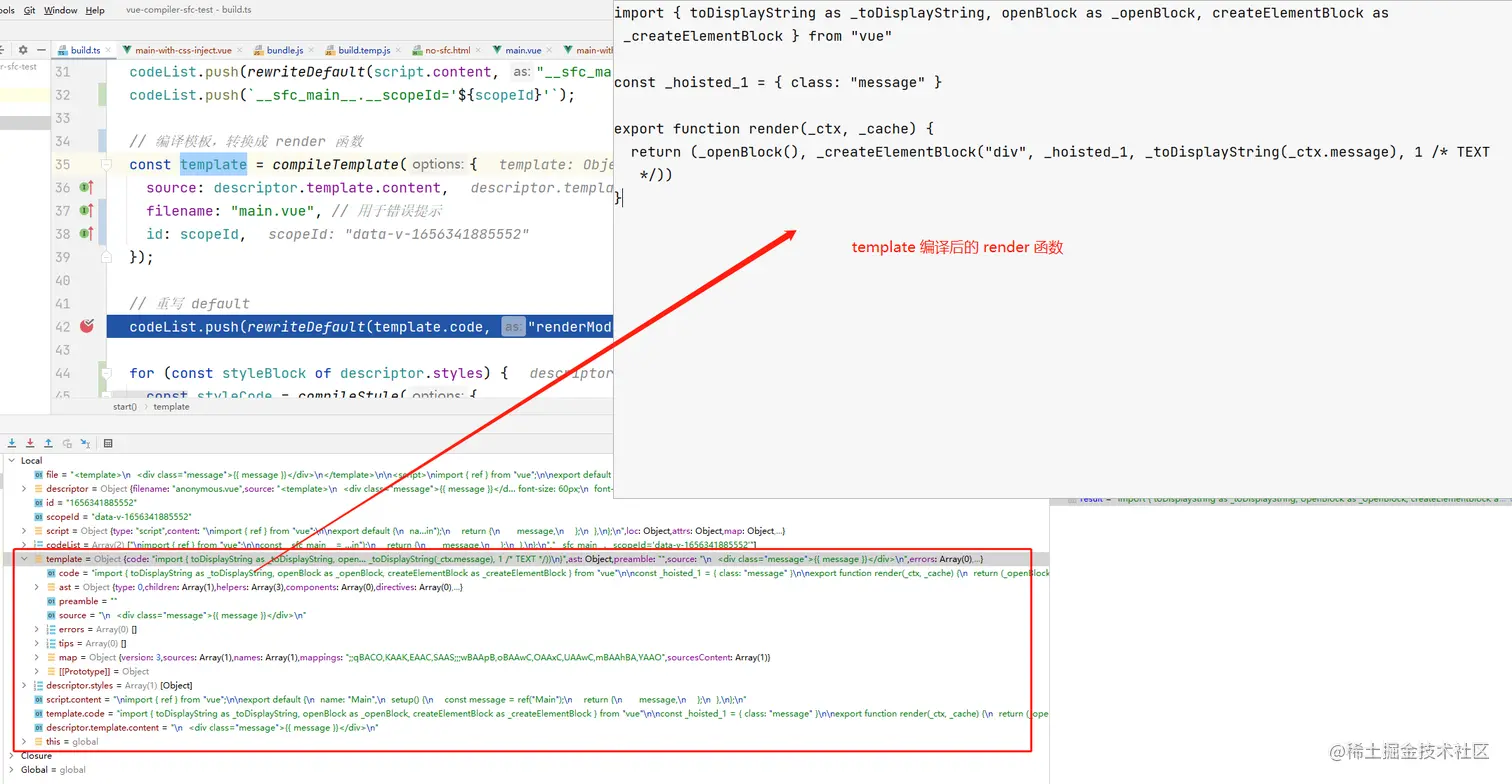Open the Window menu

point(61,10)
